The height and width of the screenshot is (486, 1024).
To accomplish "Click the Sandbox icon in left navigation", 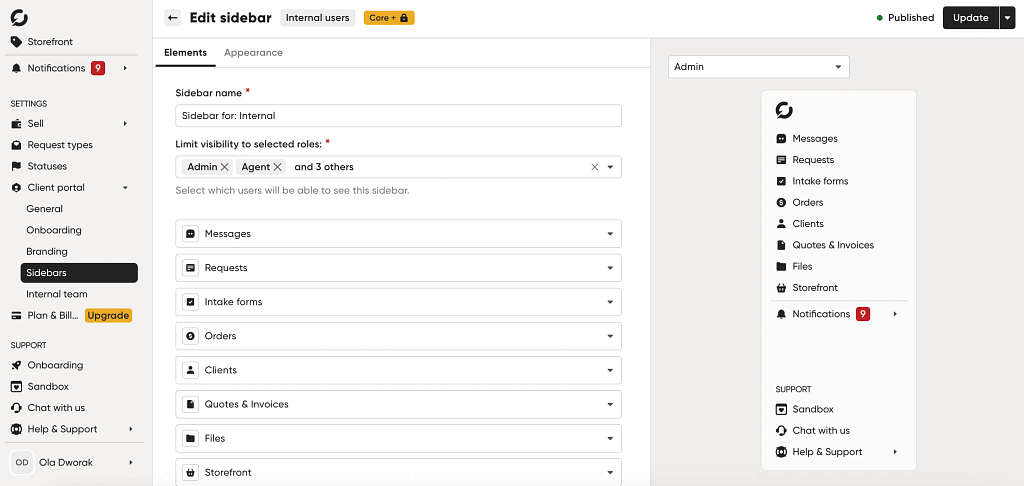I will coord(16,386).
